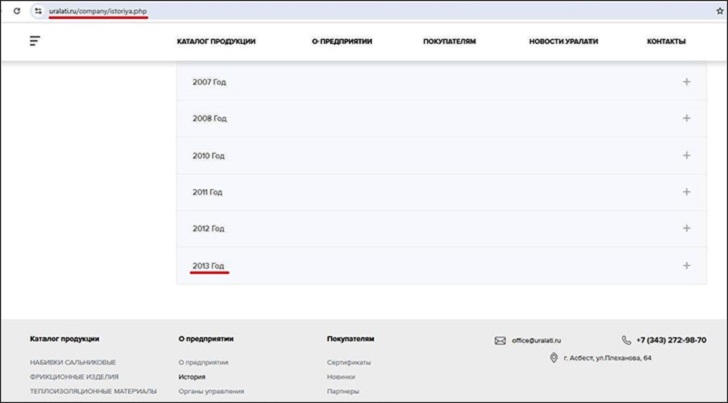Viewport: 728px width, 403px height.
Task: Go to Покупателям menu item
Action: [449, 41]
